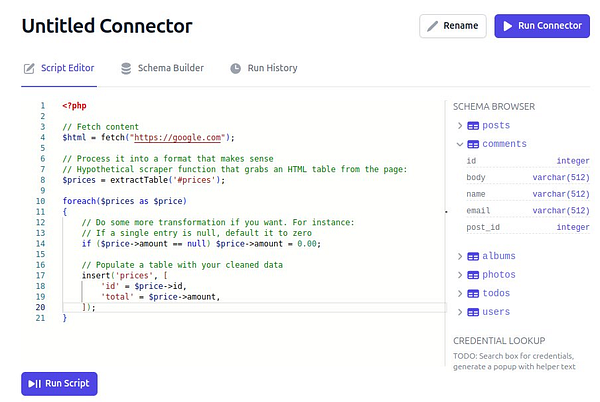Select the post_id column in comments
Screen dimensions: 600x402
[x=483, y=228]
